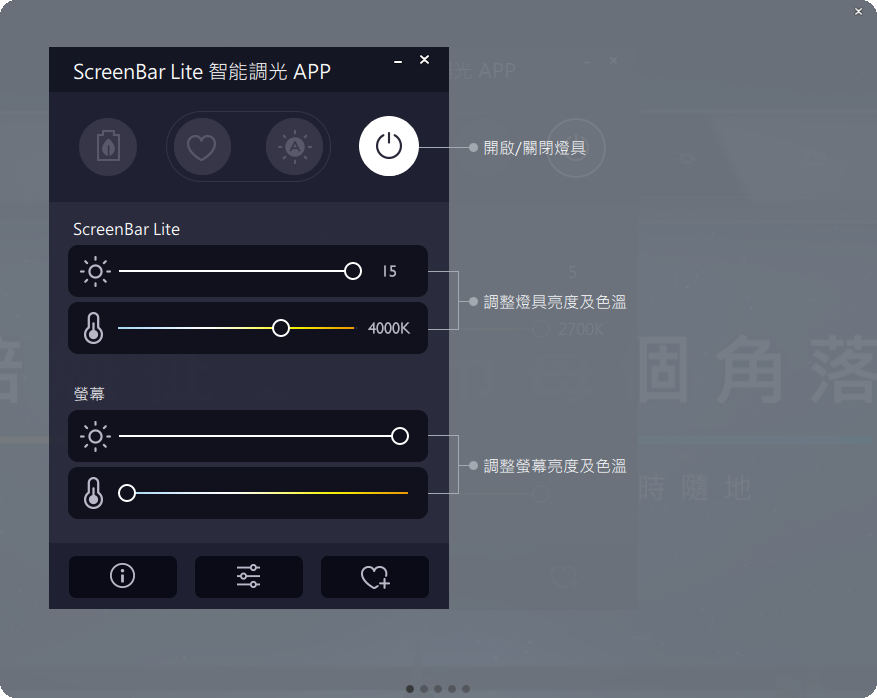
Task: Go to fourth tutorial page dot
Action: 452,689
